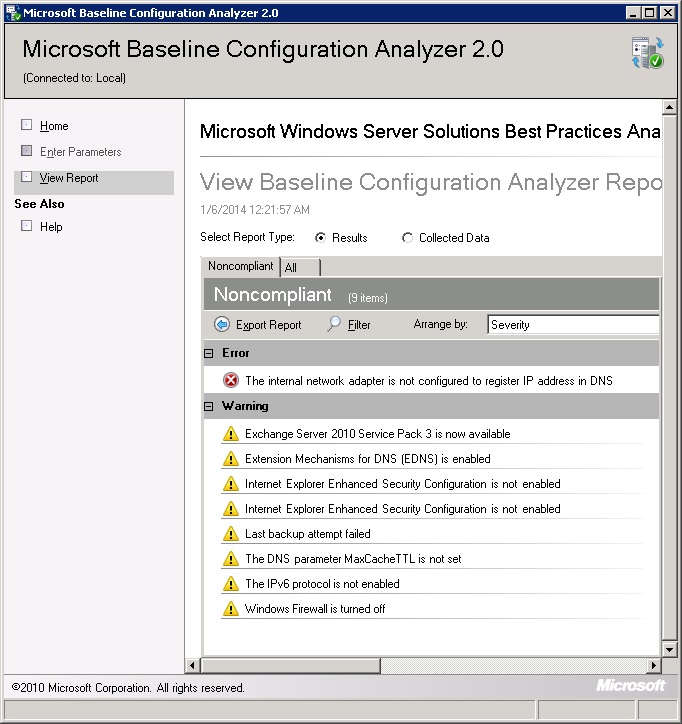Click warning icon beside IPv6 protocol not enabled
The image size is (682, 724).
tap(230, 583)
